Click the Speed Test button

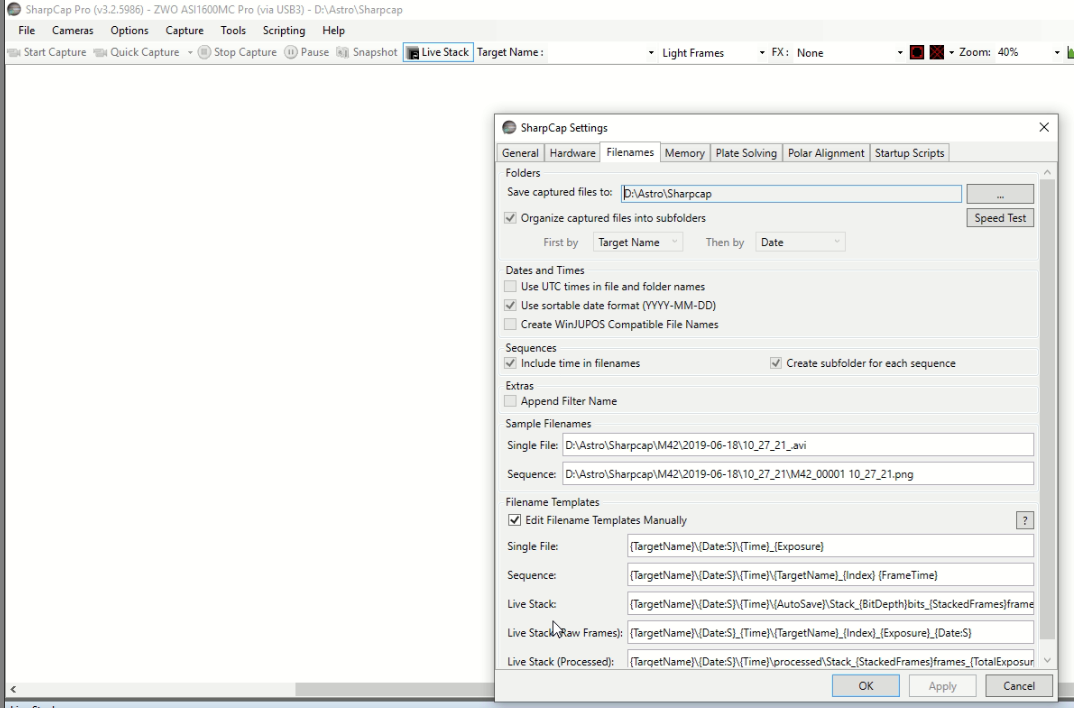coord(1000,218)
